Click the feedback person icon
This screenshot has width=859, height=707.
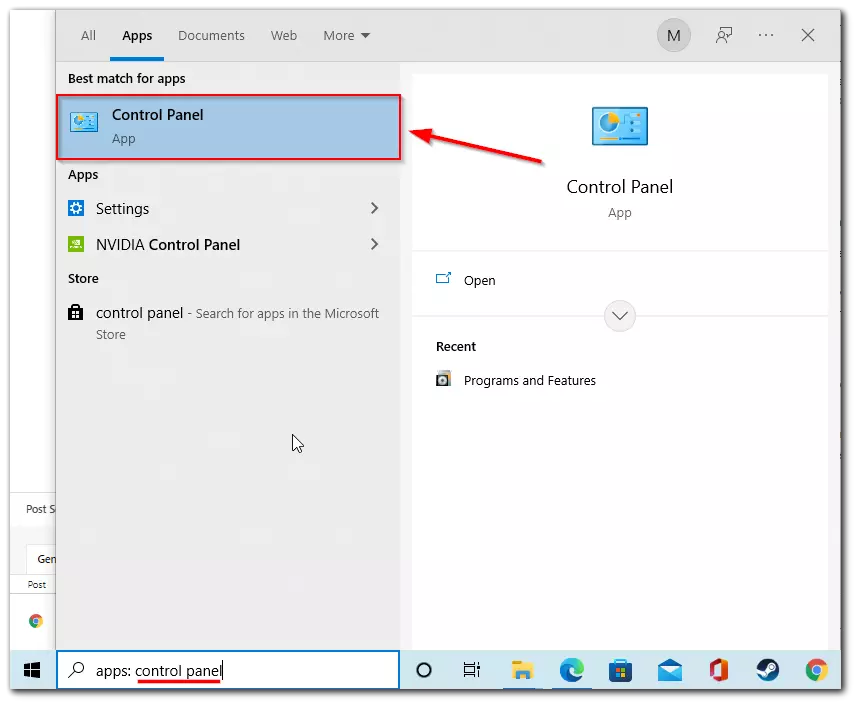[724, 36]
